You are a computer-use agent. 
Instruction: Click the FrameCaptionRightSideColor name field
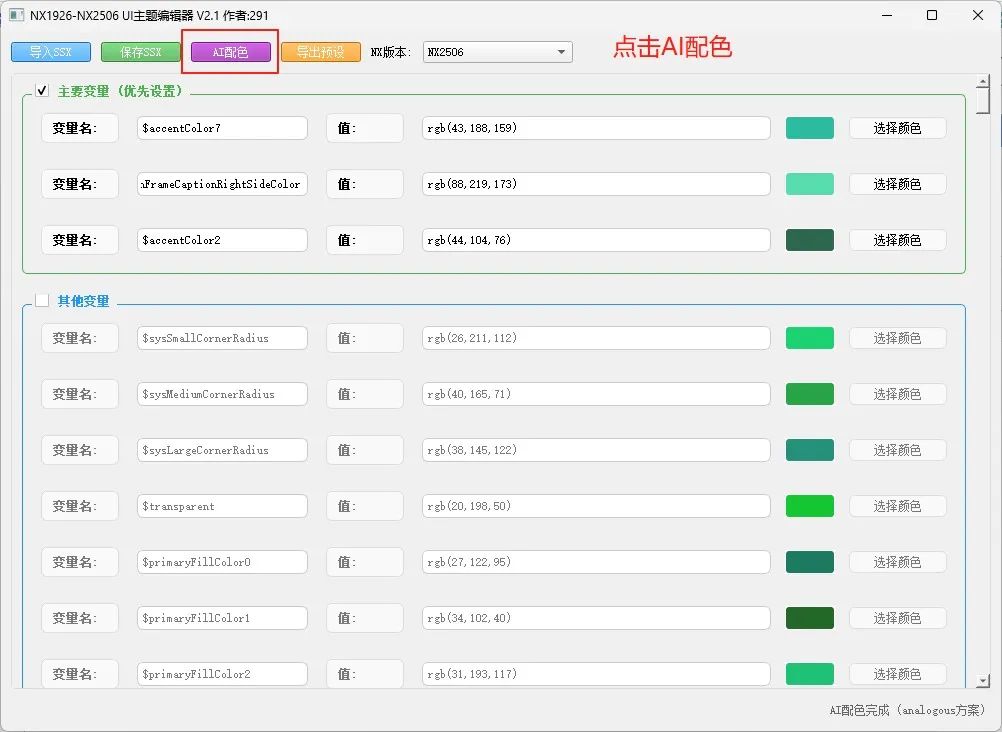[222, 184]
